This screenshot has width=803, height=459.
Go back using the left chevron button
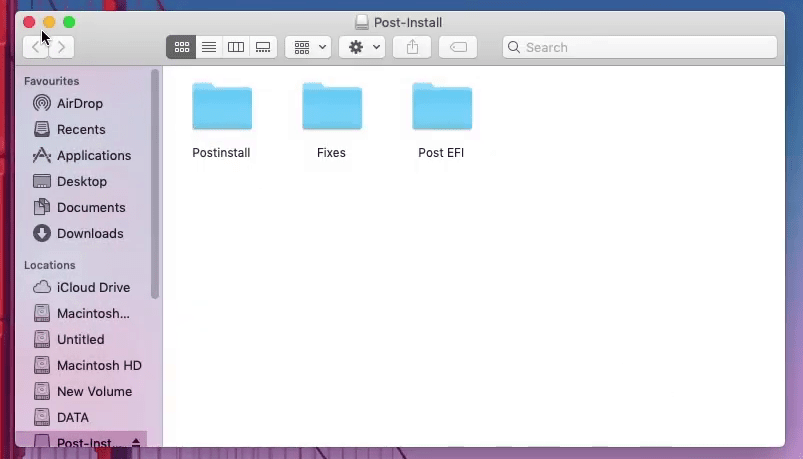coord(35,47)
